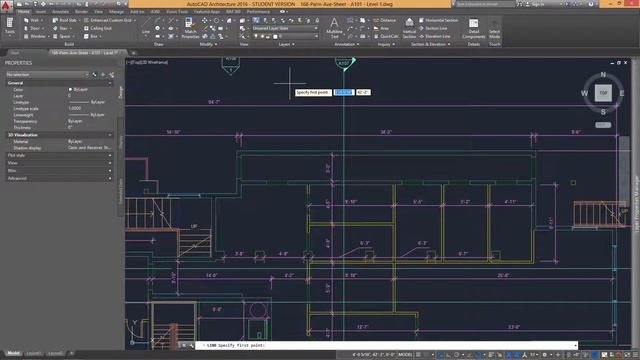The width and height of the screenshot is (640, 360).
Task: Toggle the PICKADD icon in Properties panel
Action: tap(95, 75)
